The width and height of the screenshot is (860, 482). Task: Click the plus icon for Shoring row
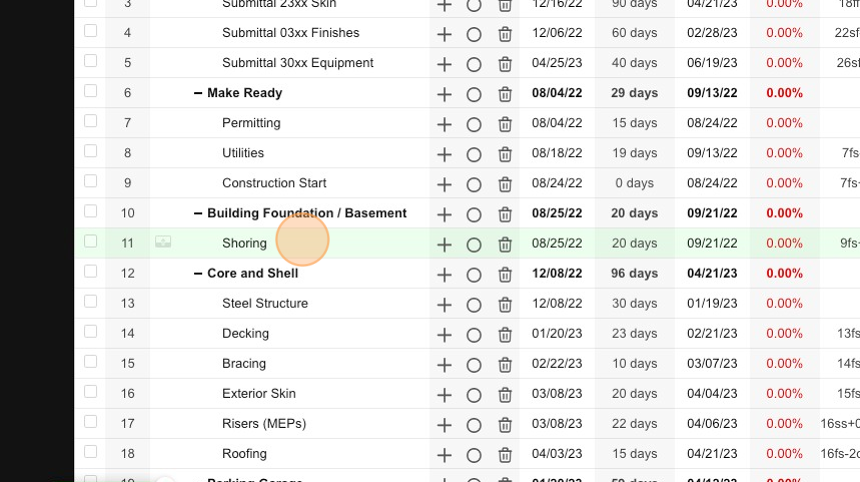point(444,245)
